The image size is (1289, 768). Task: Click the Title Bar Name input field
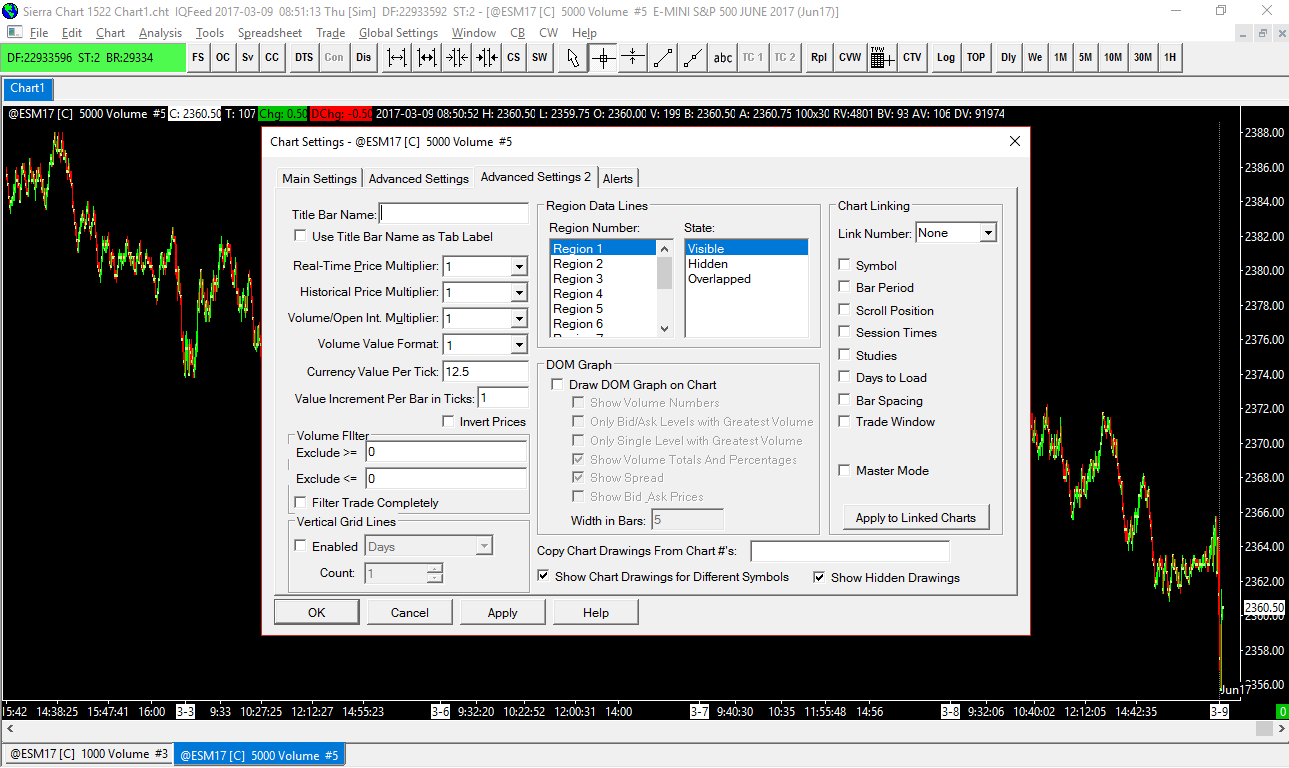(454, 214)
